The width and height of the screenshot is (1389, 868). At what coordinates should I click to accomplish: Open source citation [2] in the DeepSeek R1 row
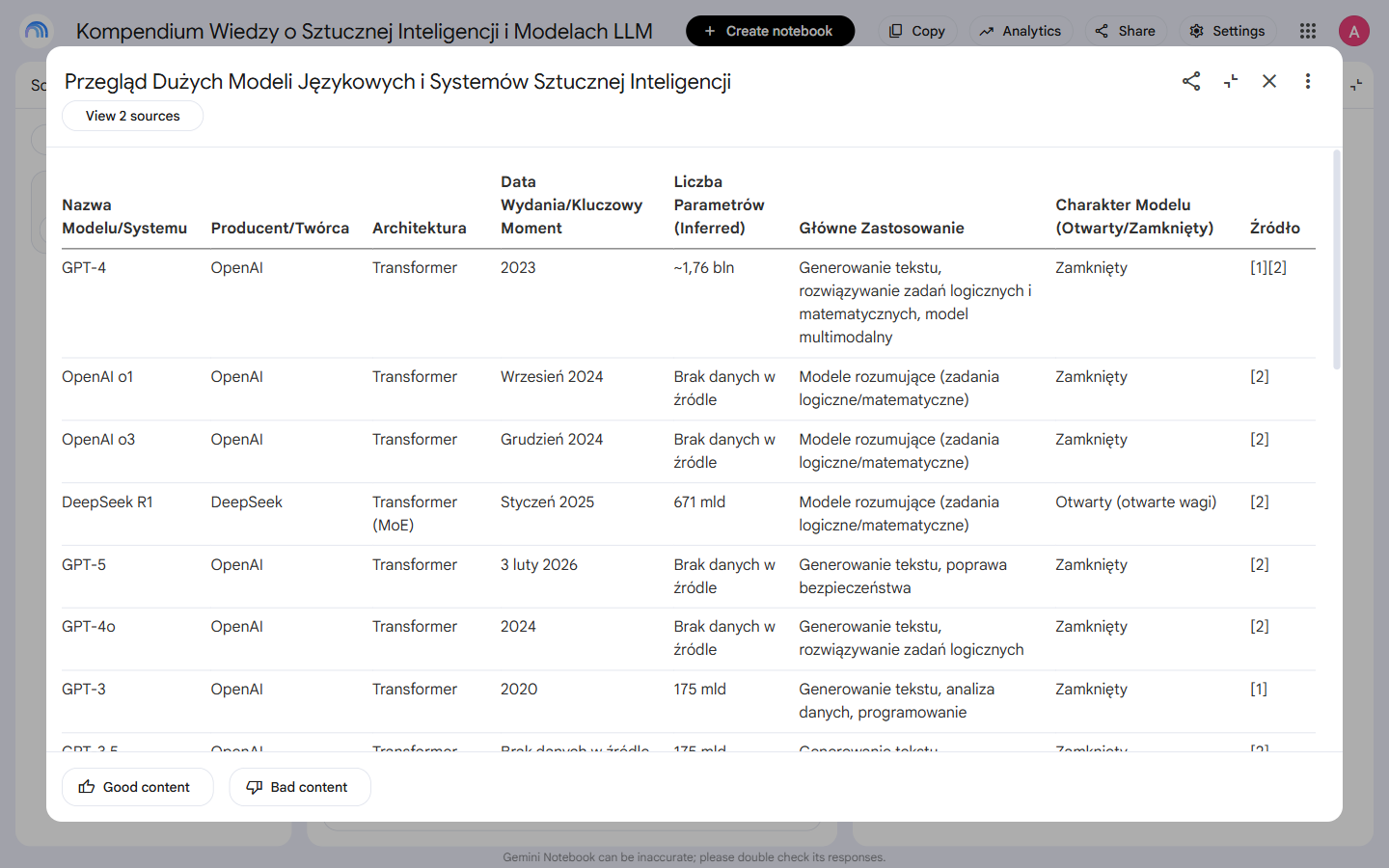[x=1260, y=502]
